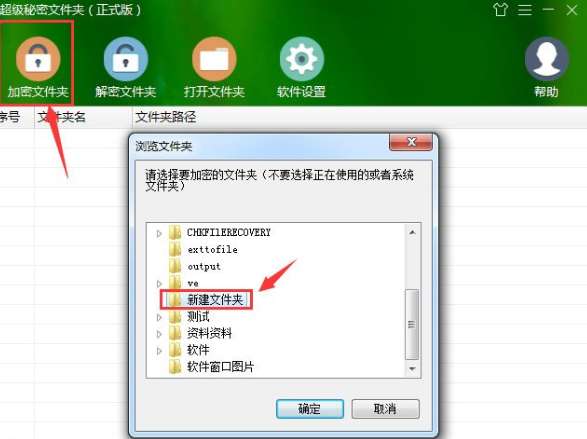Confirm with the 确定 button

pyautogui.click(x=310, y=409)
